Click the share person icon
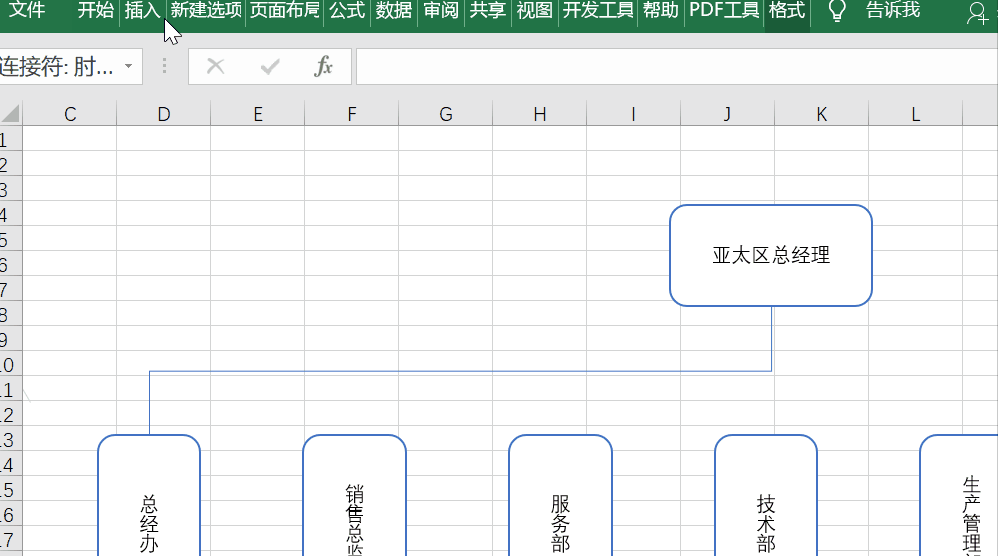 (977, 13)
